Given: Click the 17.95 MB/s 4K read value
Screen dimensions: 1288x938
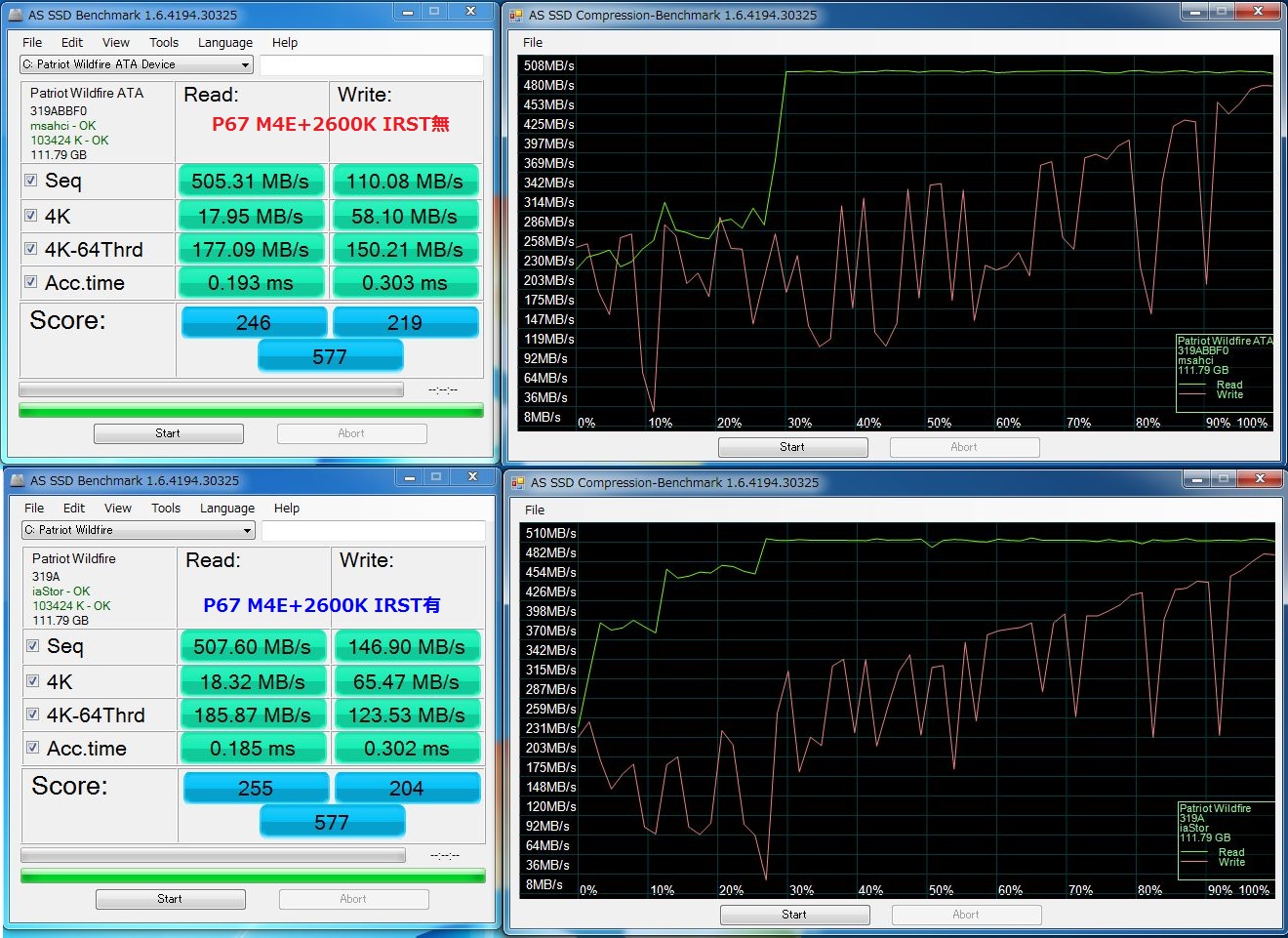Looking at the screenshot, I should click(251, 216).
